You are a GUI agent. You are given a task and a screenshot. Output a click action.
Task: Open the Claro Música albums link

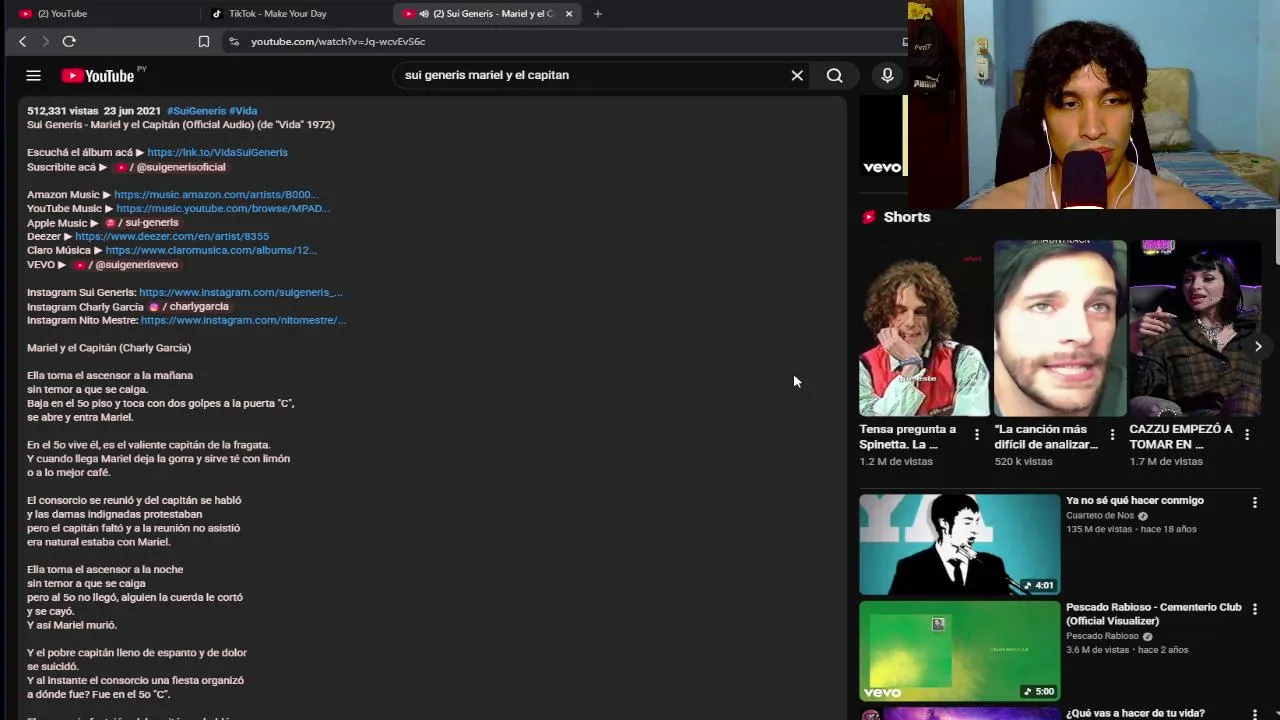click(211, 251)
